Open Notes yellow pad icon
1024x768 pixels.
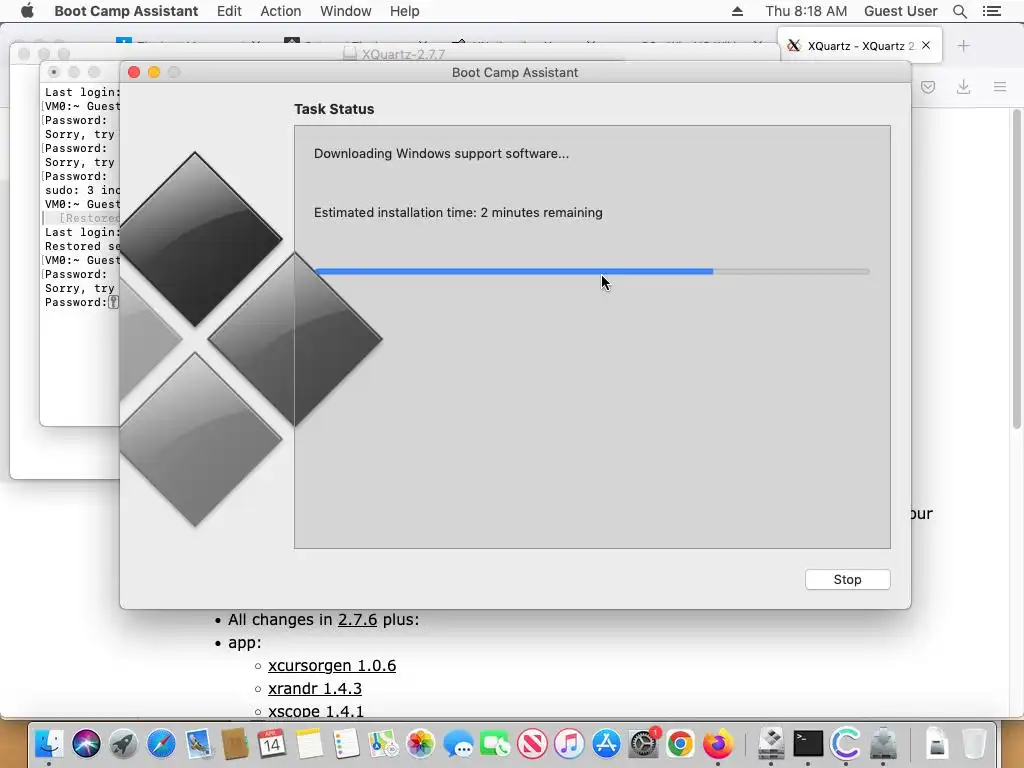tap(309, 744)
